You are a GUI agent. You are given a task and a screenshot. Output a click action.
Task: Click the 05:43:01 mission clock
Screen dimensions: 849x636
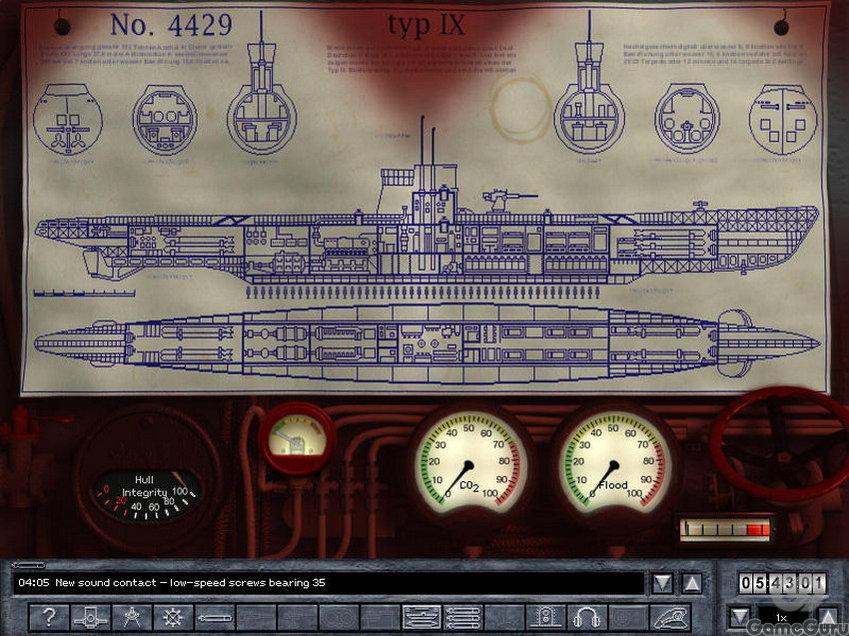pos(782,583)
